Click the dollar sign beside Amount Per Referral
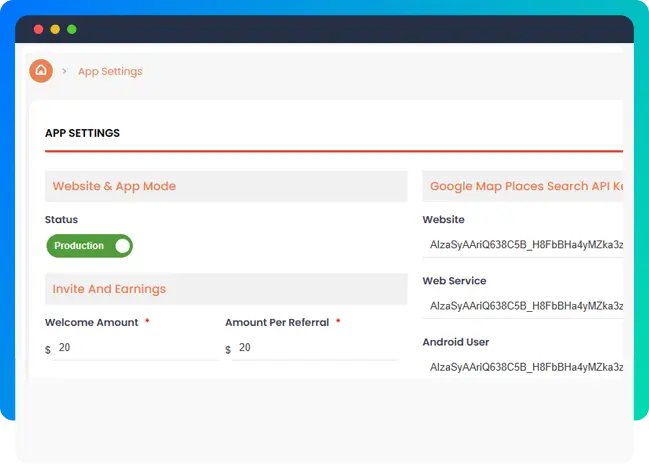Image resolution: width=649 pixels, height=464 pixels. pyautogui.click(x=228, y=349)
